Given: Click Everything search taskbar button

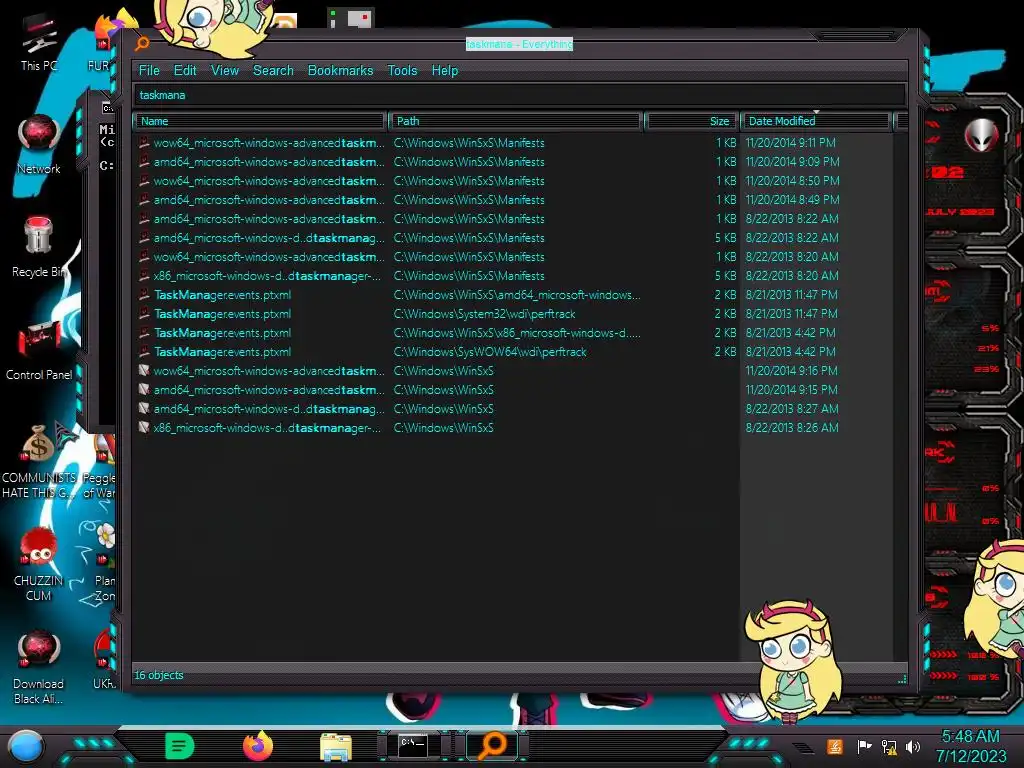Looking at the screenshot, I should tap(493, 746).
